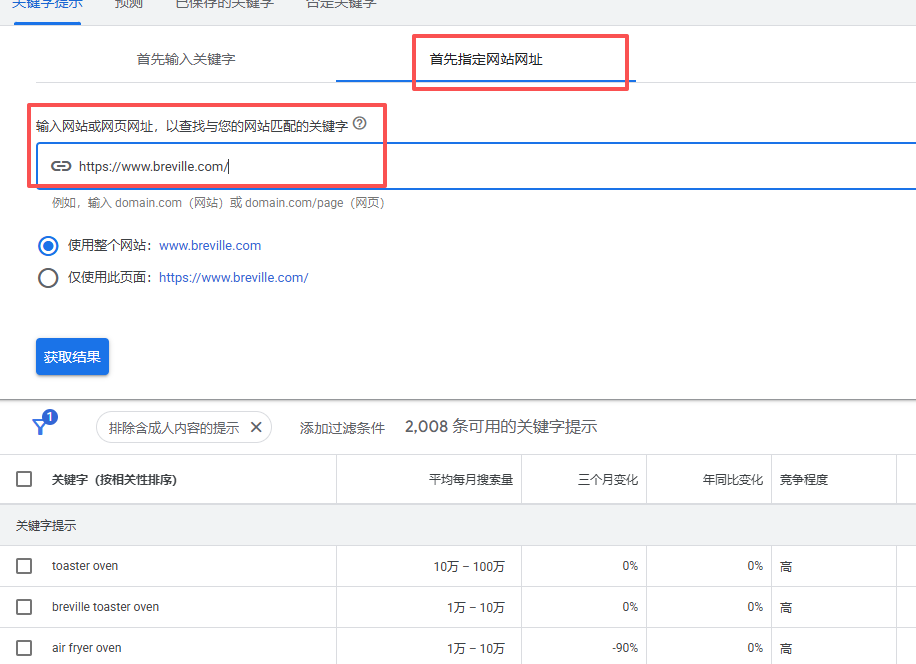The image size is (916, 664).
Task: Click the 获取结果 button
Action: click(72, 357)
